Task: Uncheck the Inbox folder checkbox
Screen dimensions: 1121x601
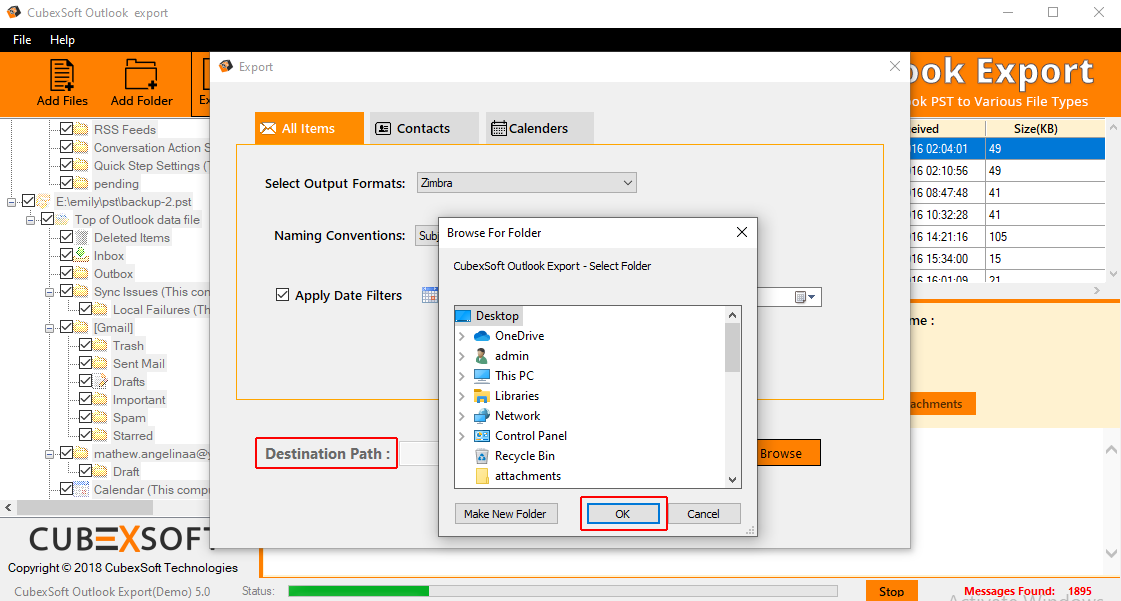Action: click(66, 256)
